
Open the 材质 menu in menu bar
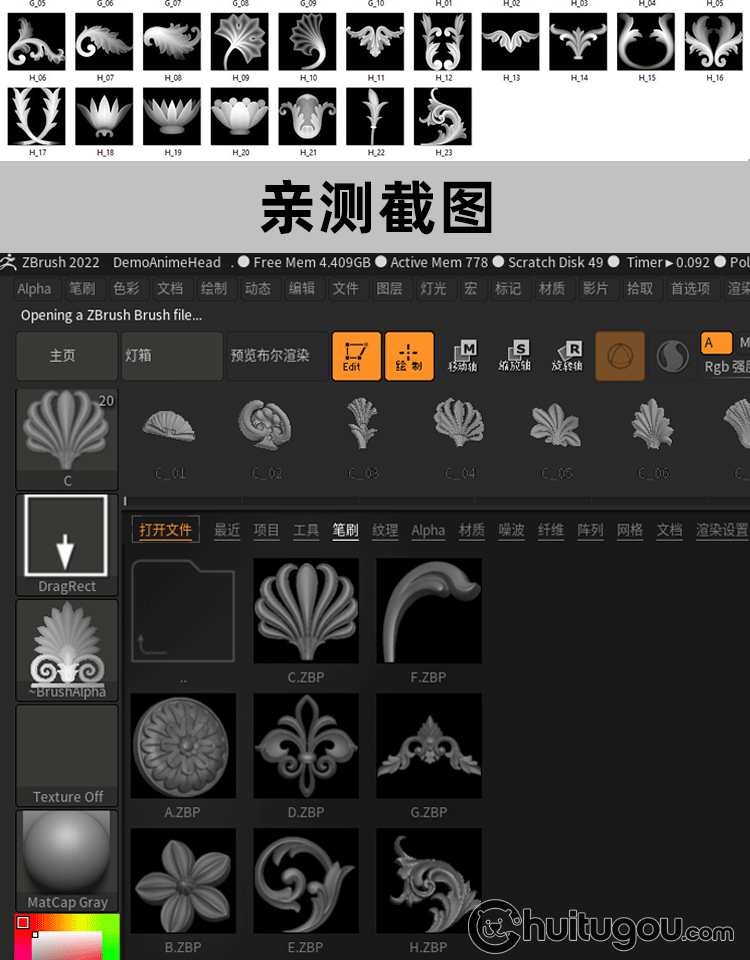552,288
